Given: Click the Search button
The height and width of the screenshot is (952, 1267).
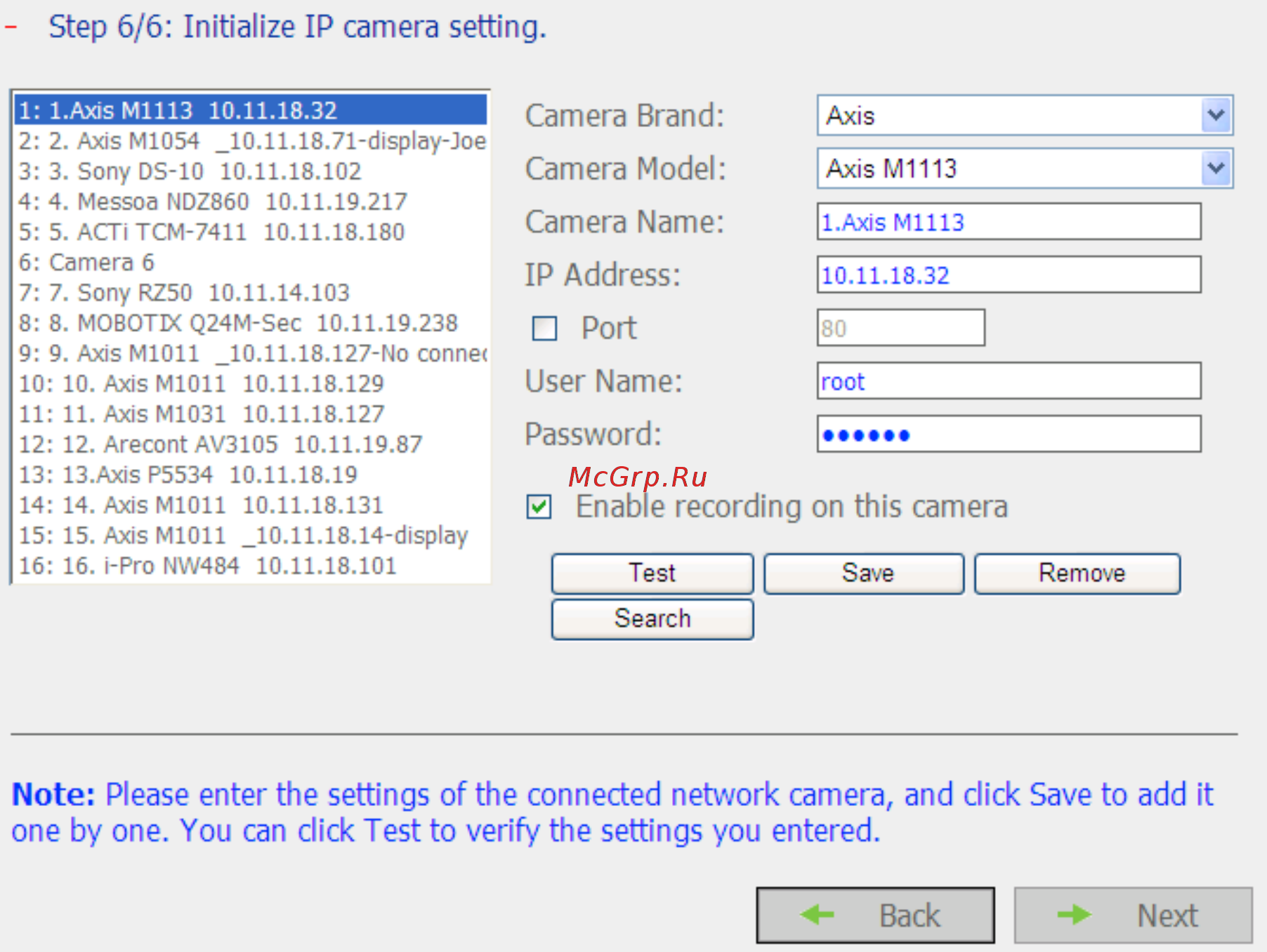Looking at the screenshot, I should [652, 619].
